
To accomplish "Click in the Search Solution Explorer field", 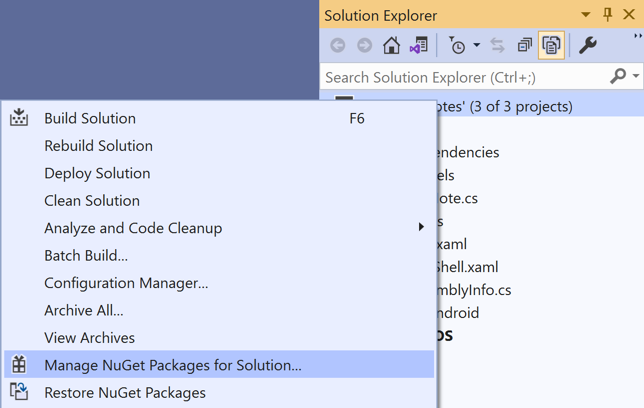I will 460,76.
